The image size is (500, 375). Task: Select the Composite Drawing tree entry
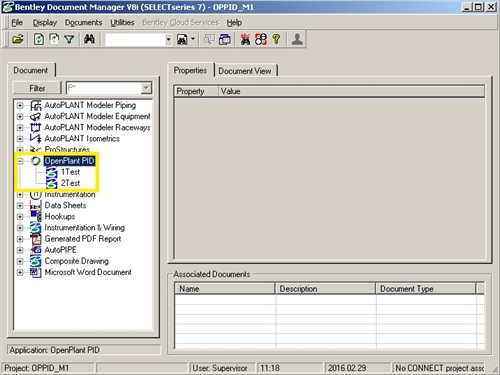(77, 261)
